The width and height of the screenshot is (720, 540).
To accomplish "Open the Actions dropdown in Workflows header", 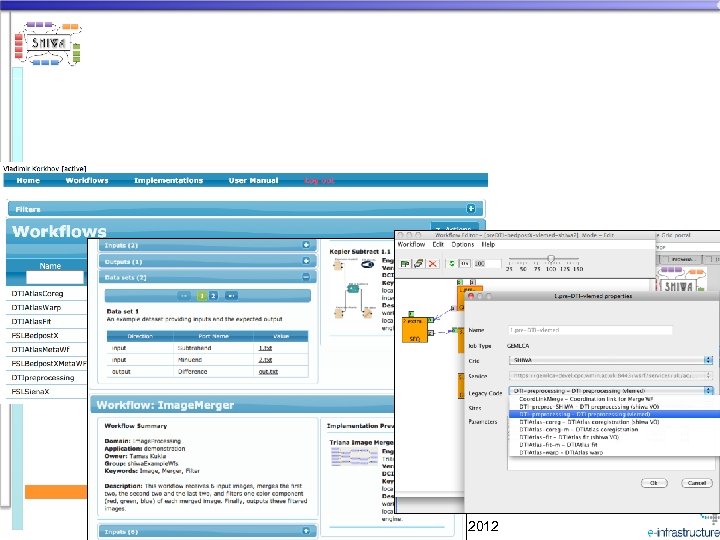I will coord(455,228).
